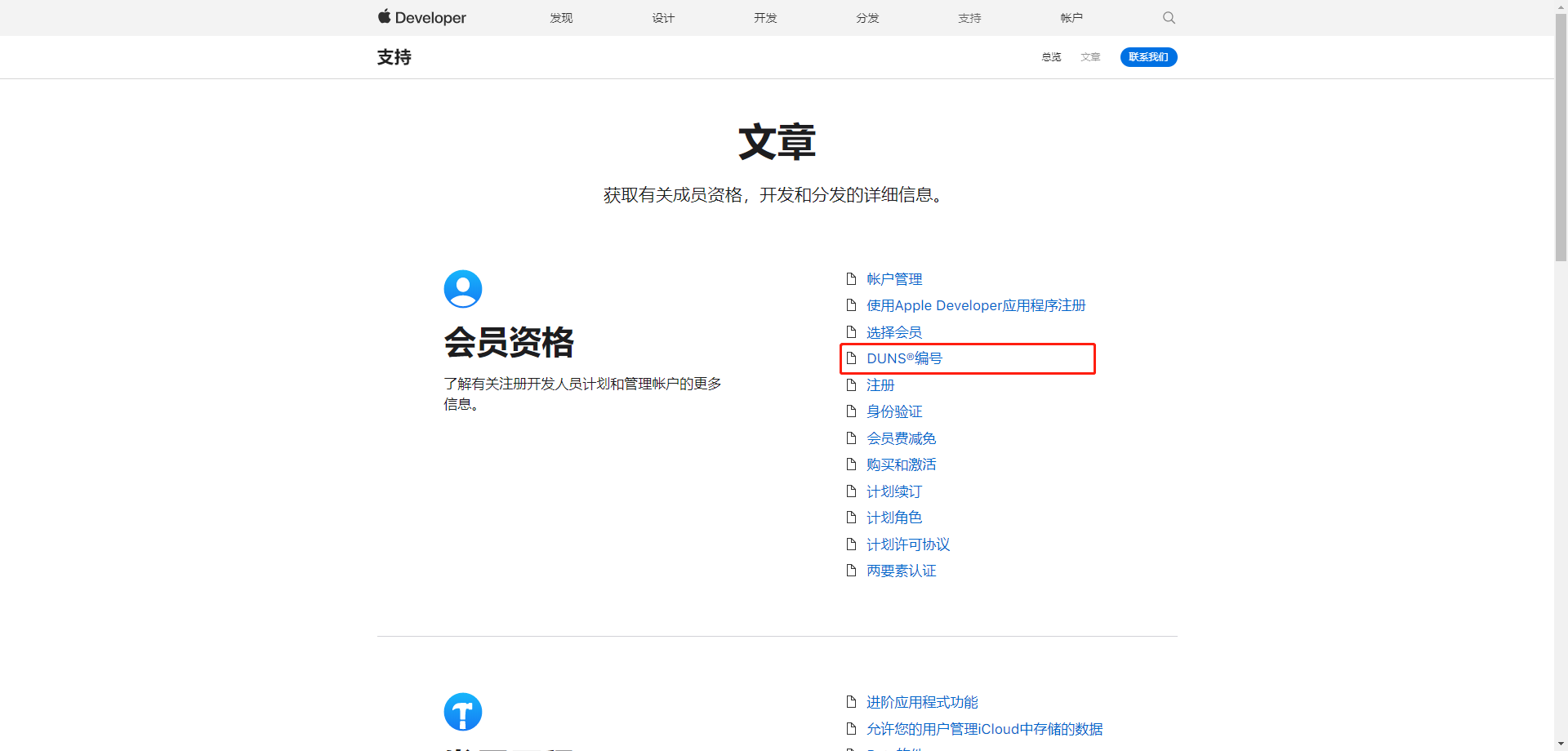Click the 联系我们 button
This screenshot has height=751, width=1568.
(1148, 57)
